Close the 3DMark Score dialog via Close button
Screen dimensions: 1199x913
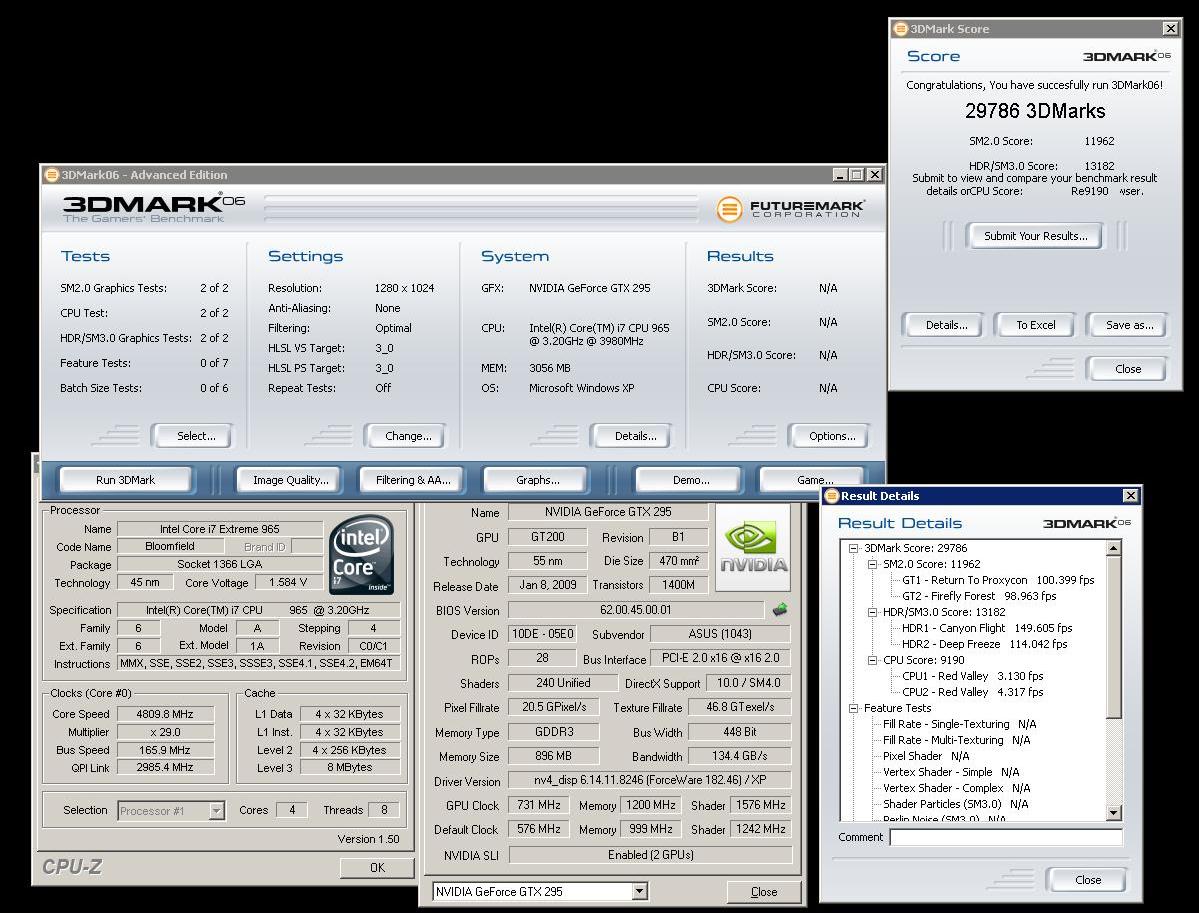(1127, 369)
